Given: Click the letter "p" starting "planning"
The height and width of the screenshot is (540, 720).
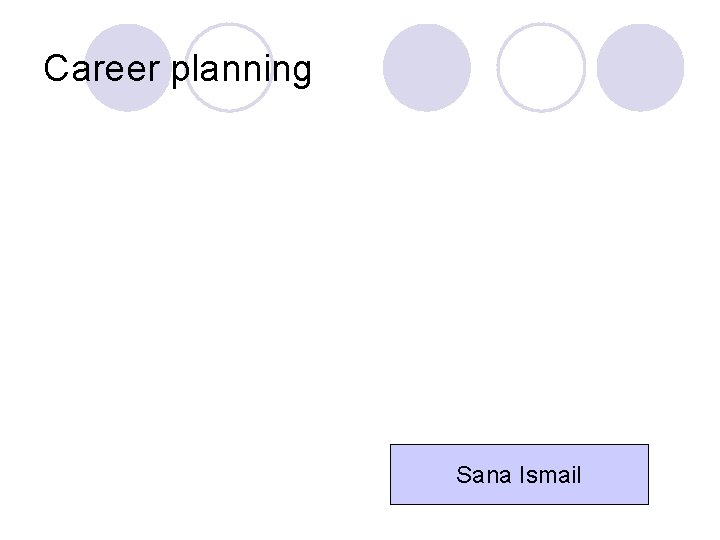Looking at the screenshot, I should [182, 73].
